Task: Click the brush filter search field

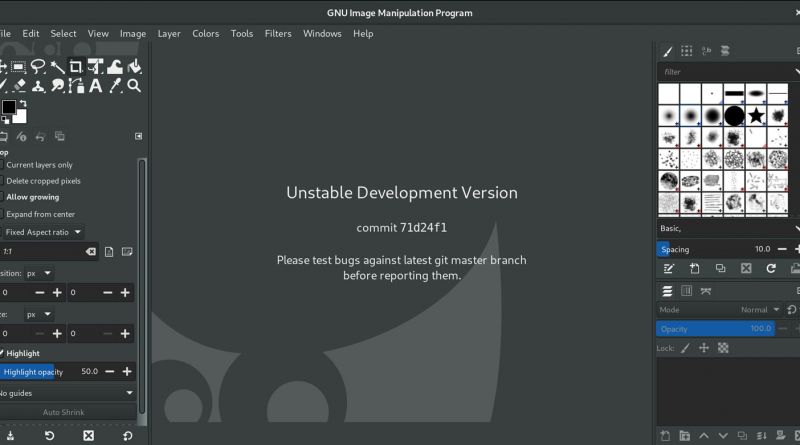Action: [725, 72]
